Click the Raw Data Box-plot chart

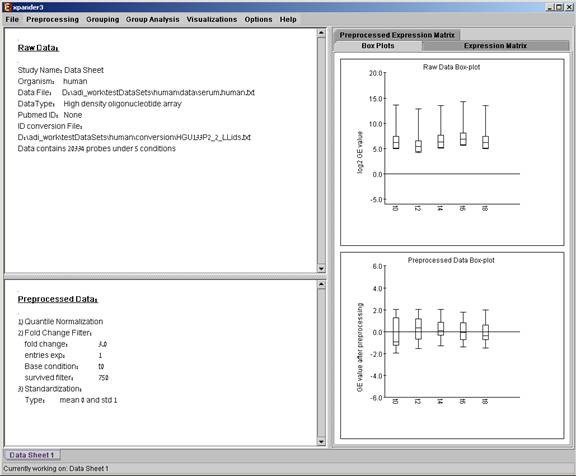452,152
